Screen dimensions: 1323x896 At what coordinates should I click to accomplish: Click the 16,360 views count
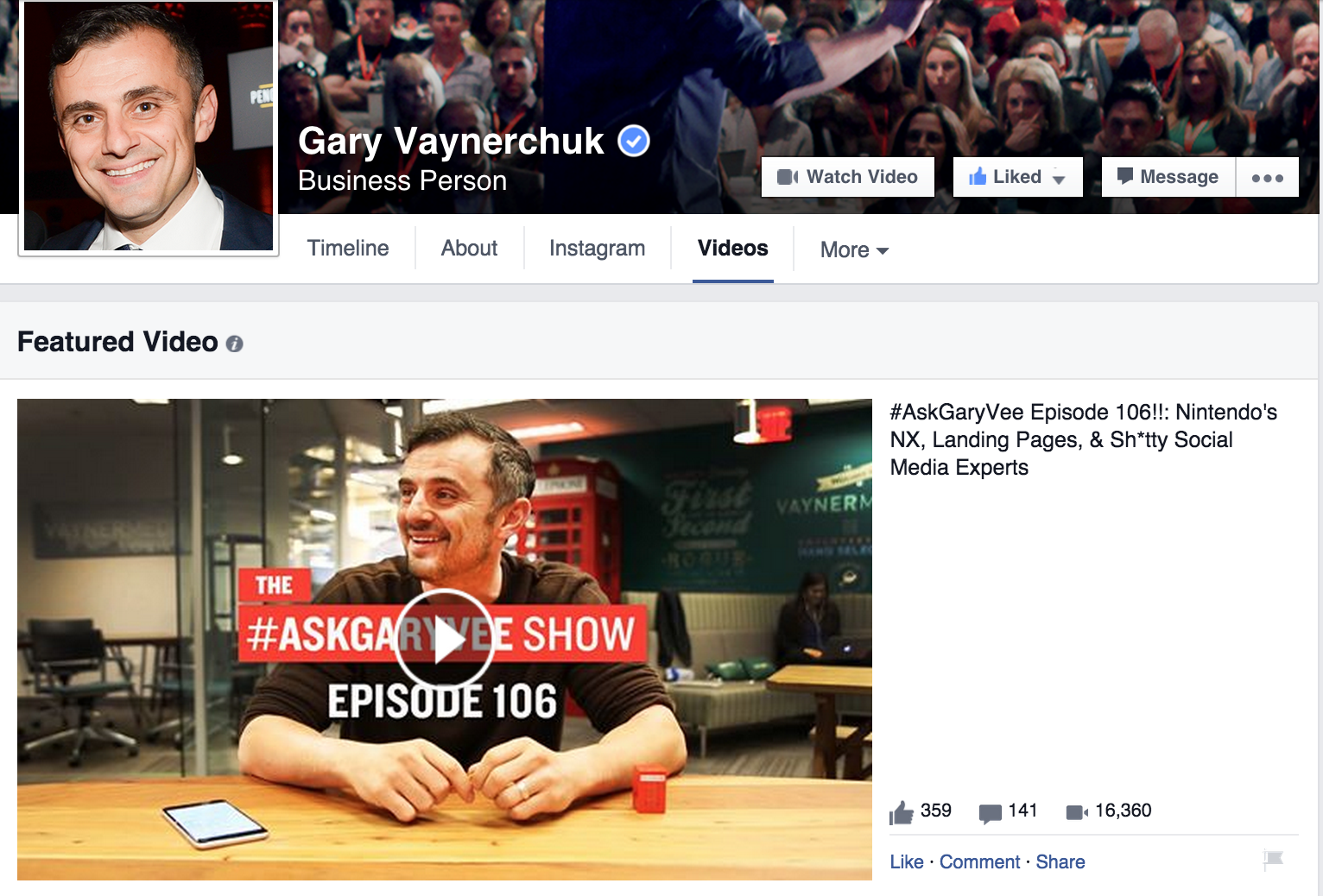coord(1124,811)
